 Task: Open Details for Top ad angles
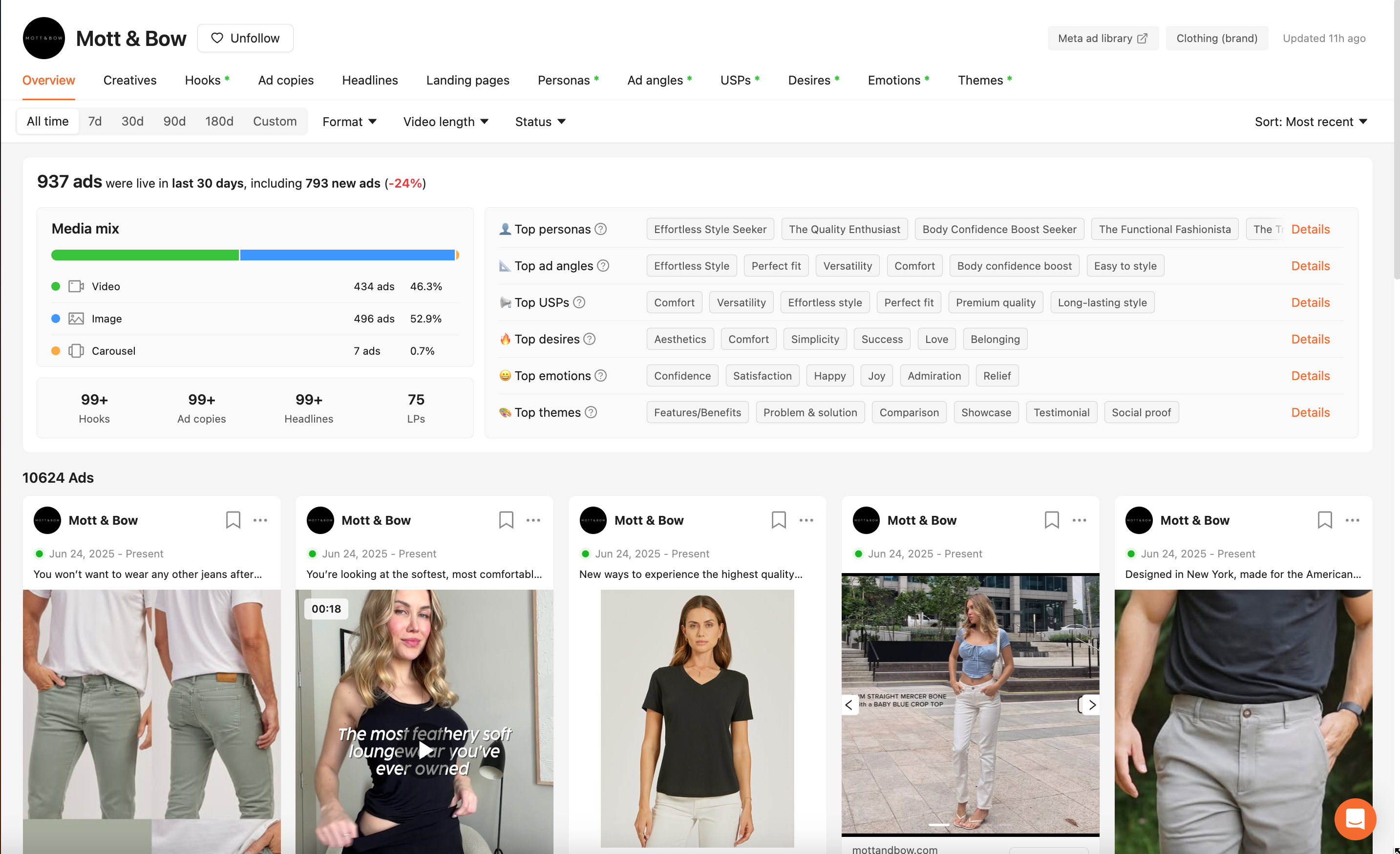[1310, 266]
